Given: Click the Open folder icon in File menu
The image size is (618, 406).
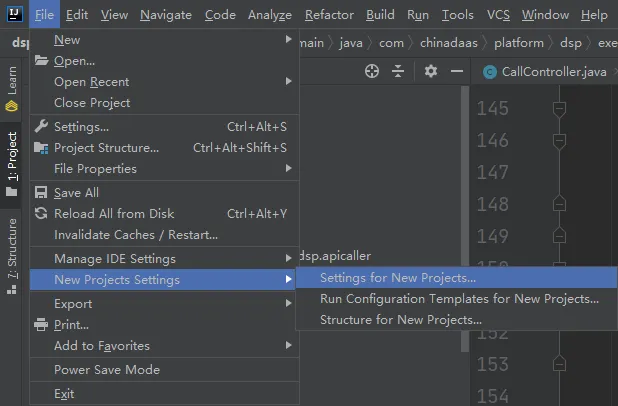Looking at the screenshot, I should tap(41, 61).
